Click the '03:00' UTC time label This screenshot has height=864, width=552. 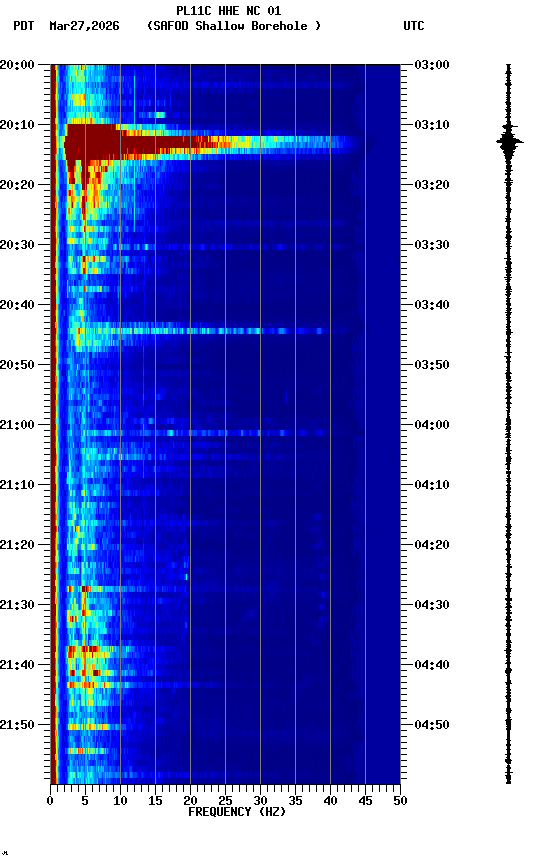432,65
